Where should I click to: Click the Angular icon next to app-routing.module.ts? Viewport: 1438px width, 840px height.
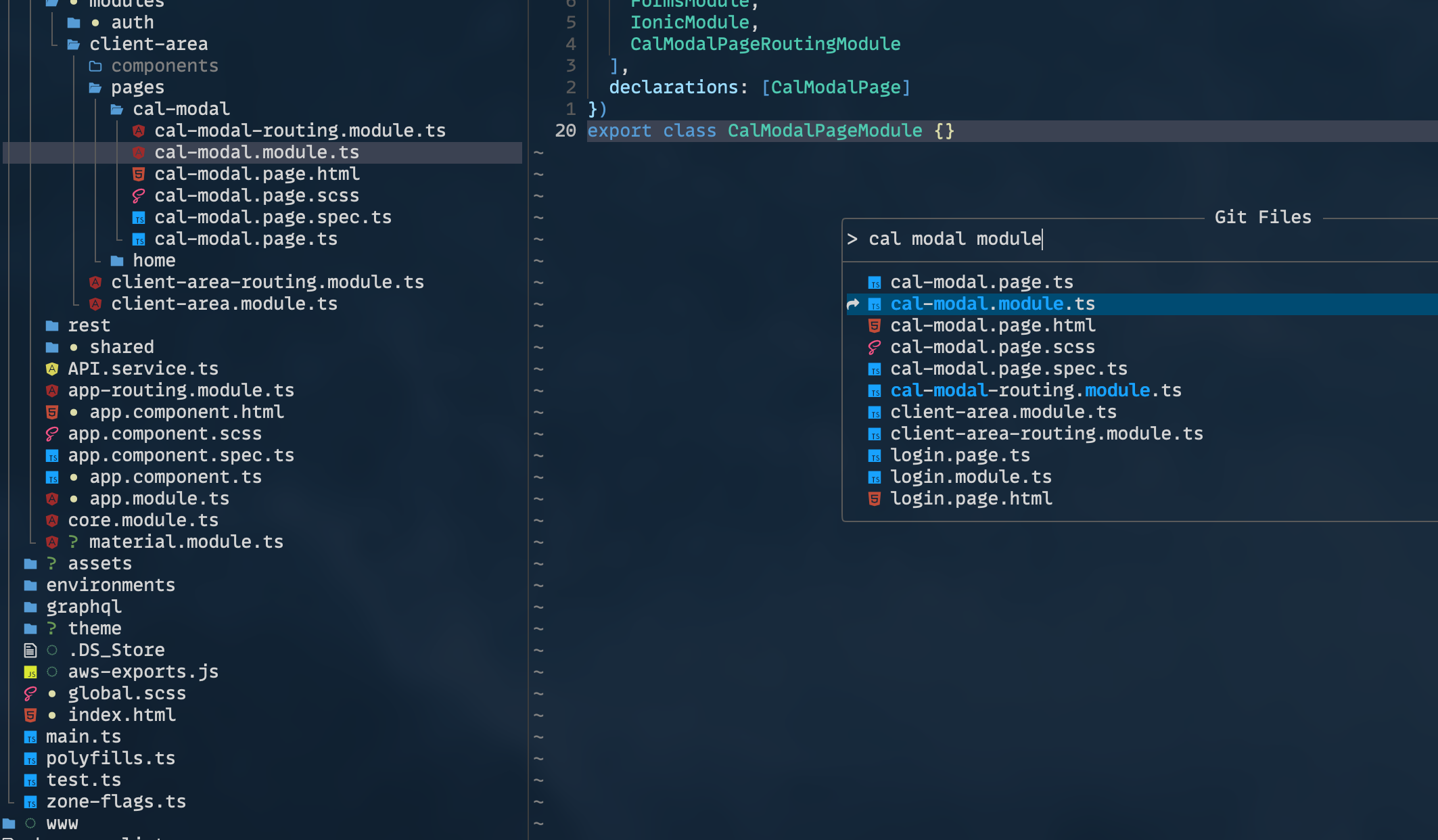click(52, 391)
